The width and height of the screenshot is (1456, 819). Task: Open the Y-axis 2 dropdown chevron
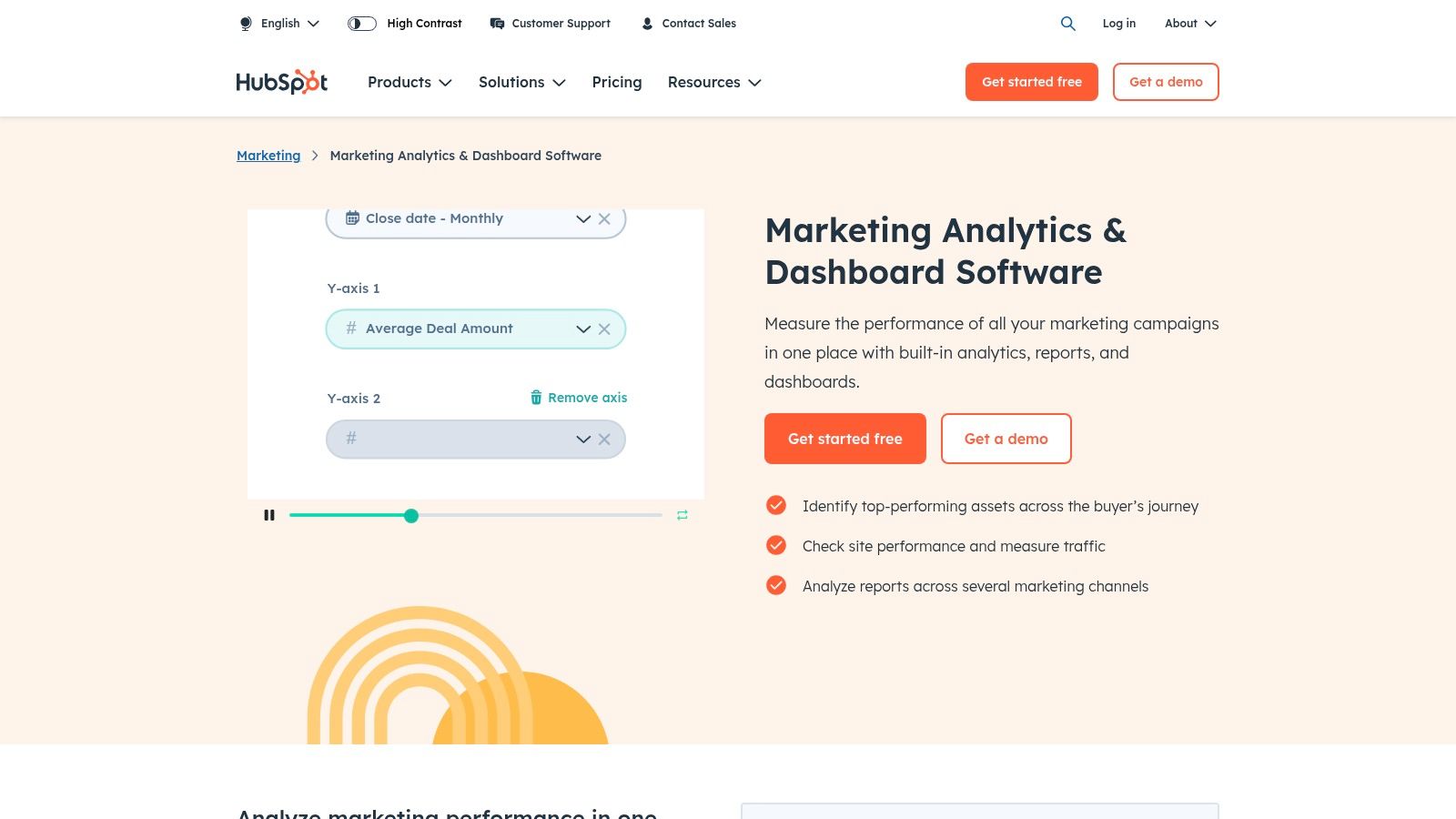[x=583, y=440]
